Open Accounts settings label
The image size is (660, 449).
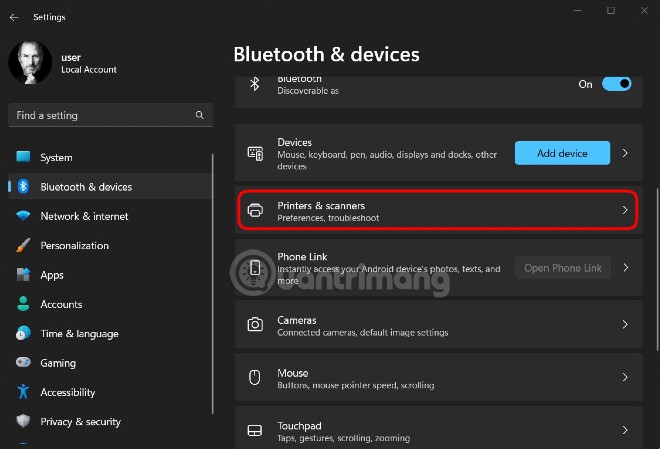click(x=61, y=304)
